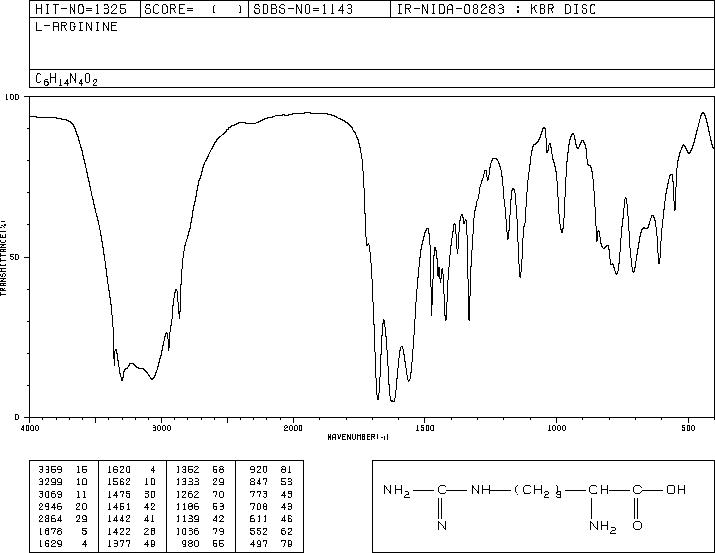Select peak entry 1186 in the table
The width and height of the screenshot is (715, 553).
pos(200,506)
